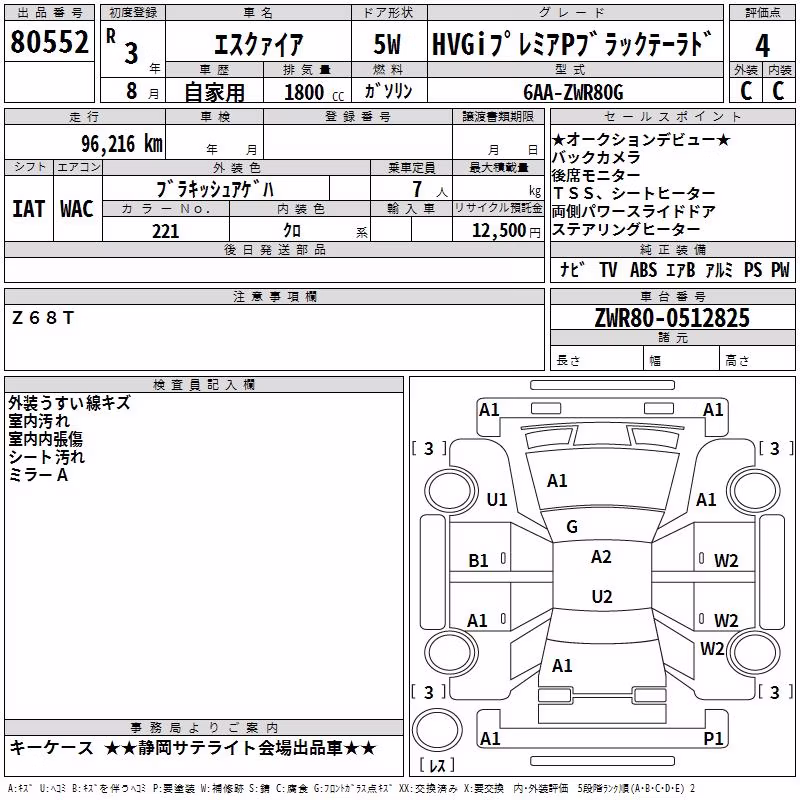The width and height of the screenshot is (800, 800).
Task: Click the overall evaluation score 4
Action: pyautogui.click(x=762, y=46)
